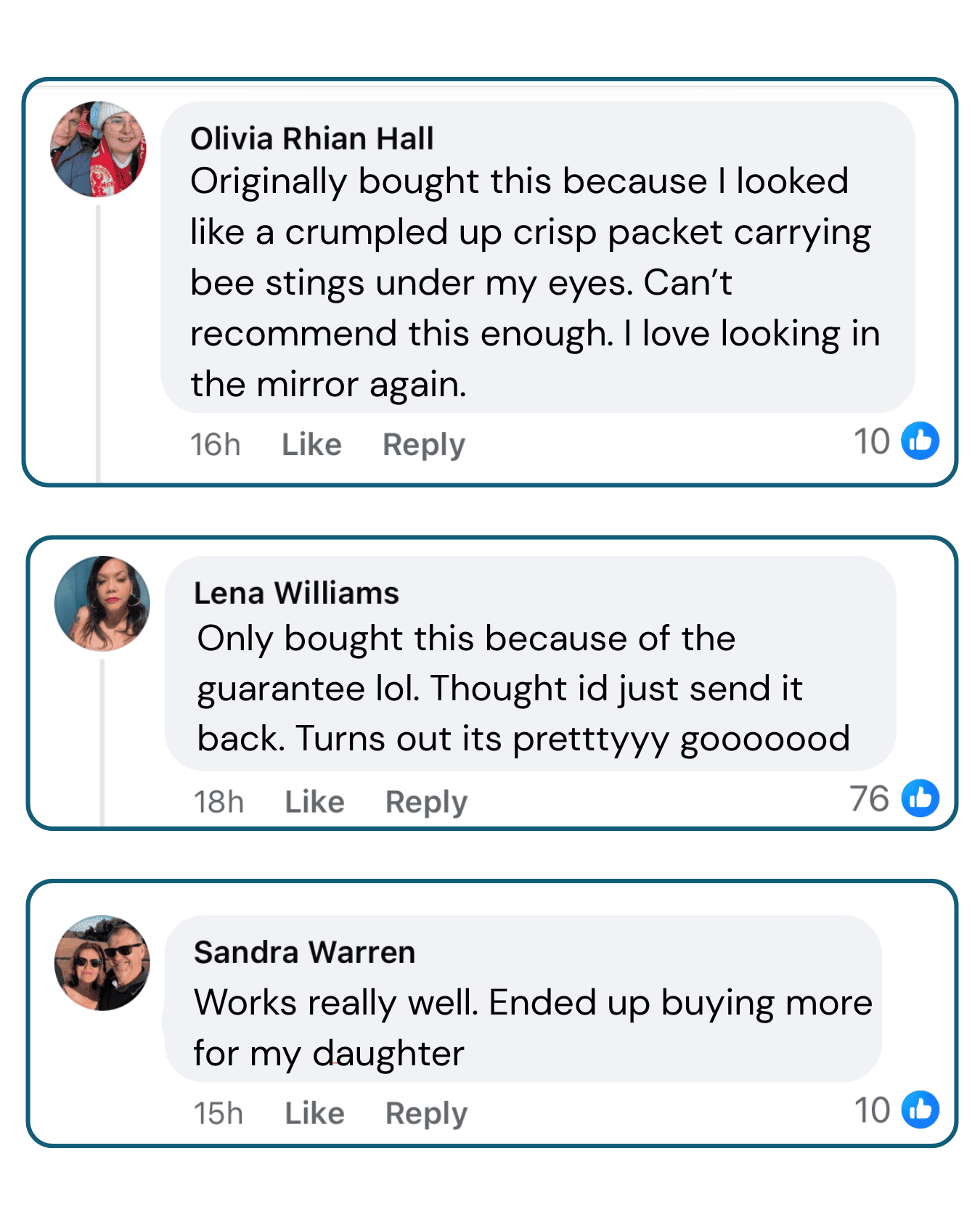Open Lena Williams' profile name link

296,594
